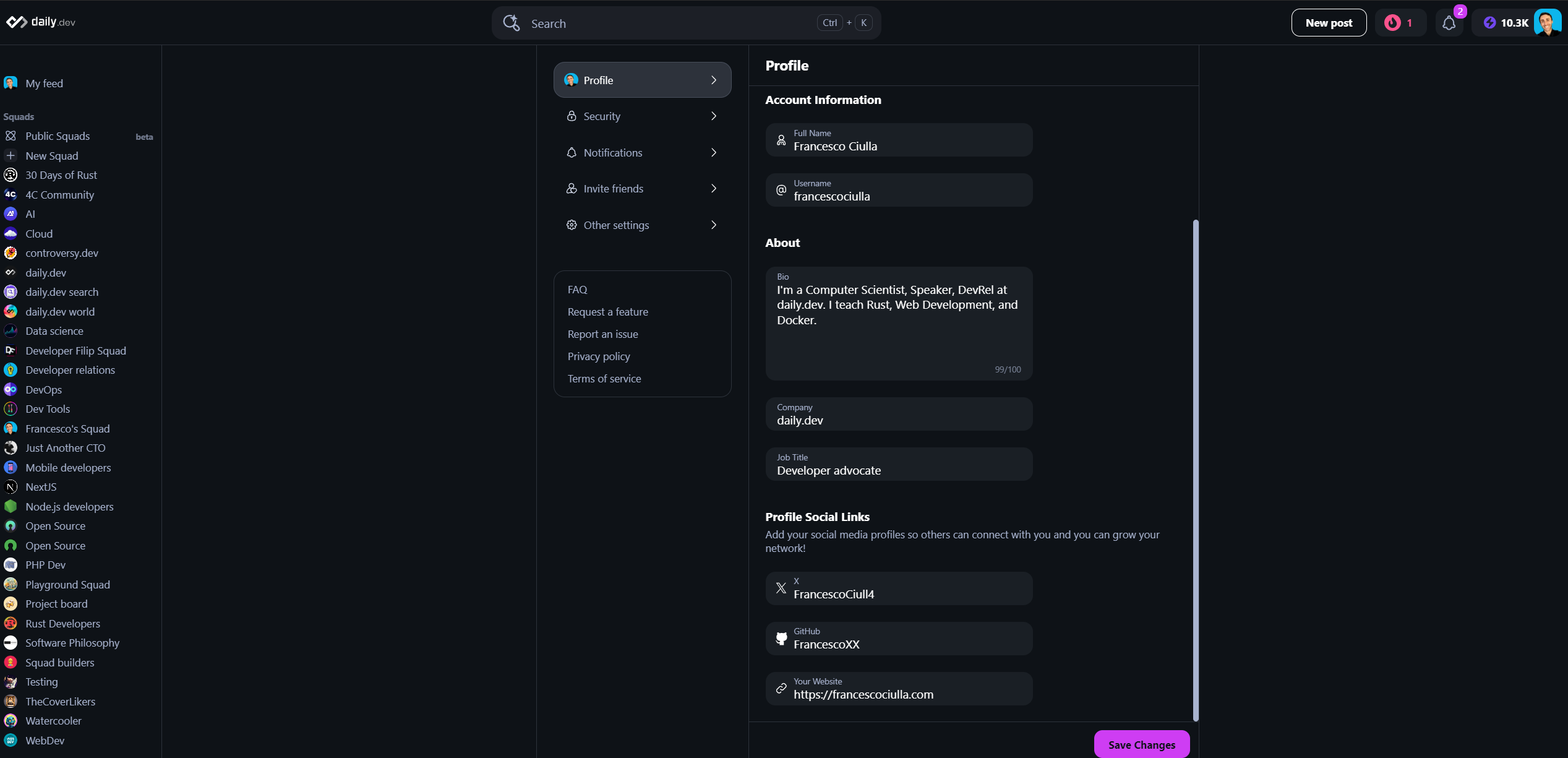1568x758 pixels.
Task: Expand the Notifications settings chevron
Action: click(x=714, y=153)
